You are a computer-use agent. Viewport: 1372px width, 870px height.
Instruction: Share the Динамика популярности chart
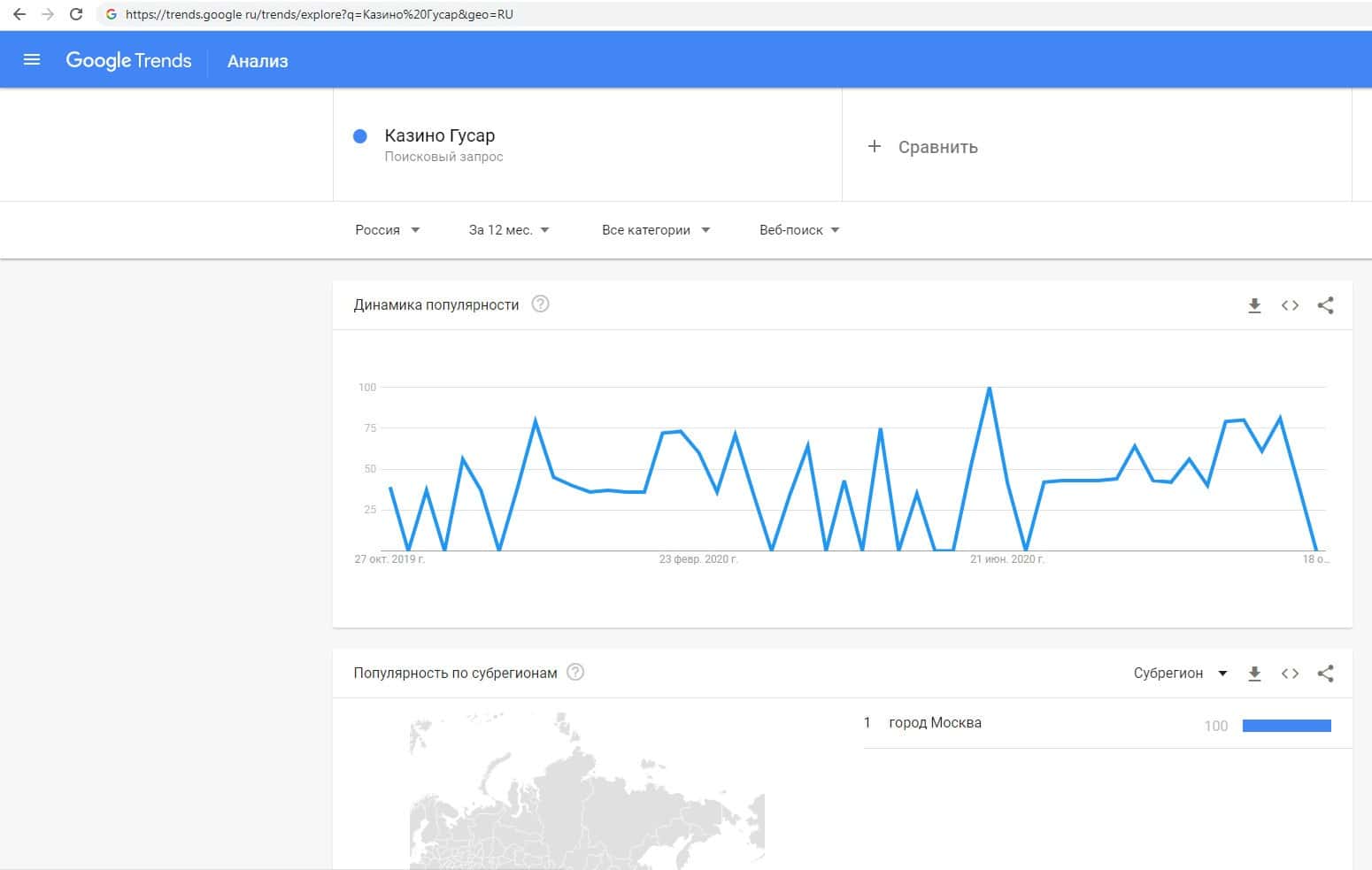1325,305
